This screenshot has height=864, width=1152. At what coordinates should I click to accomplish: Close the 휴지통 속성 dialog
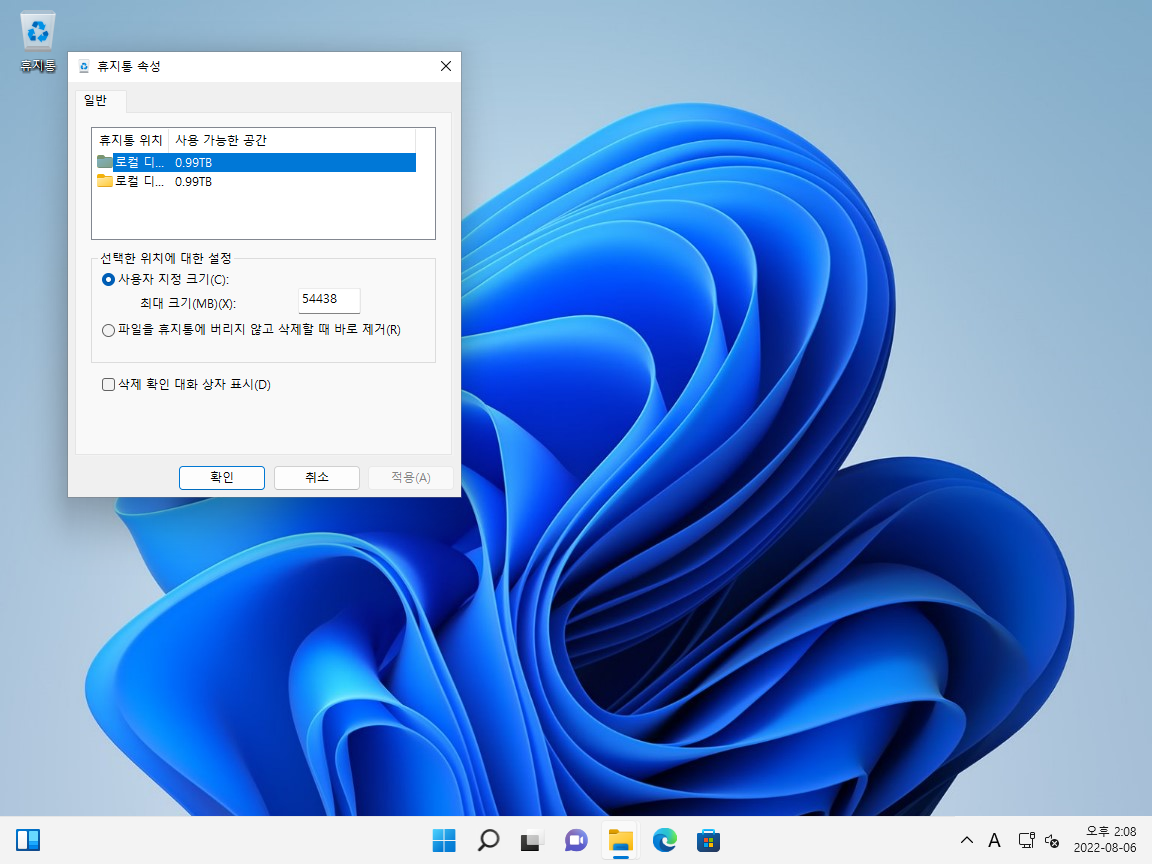445,66
